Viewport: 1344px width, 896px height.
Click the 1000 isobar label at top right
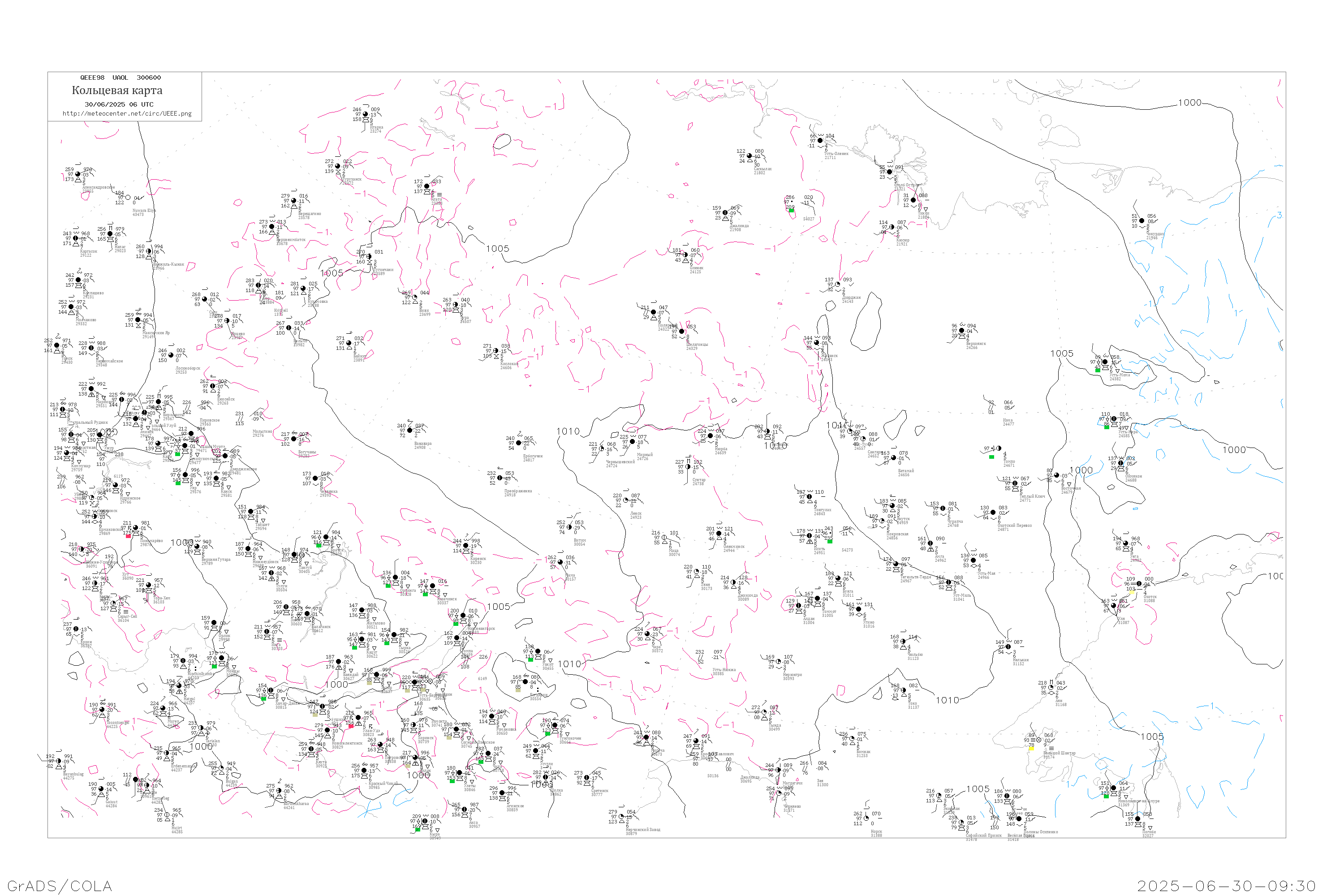coord(1190,103)
